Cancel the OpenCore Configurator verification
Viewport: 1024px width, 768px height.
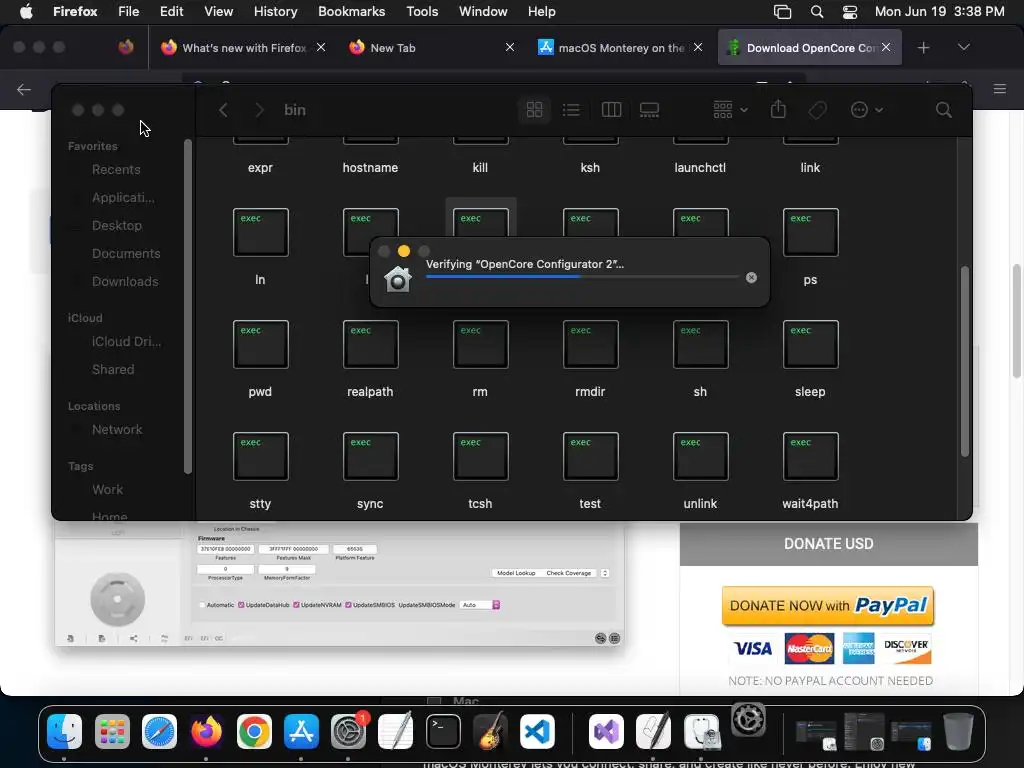751,278
